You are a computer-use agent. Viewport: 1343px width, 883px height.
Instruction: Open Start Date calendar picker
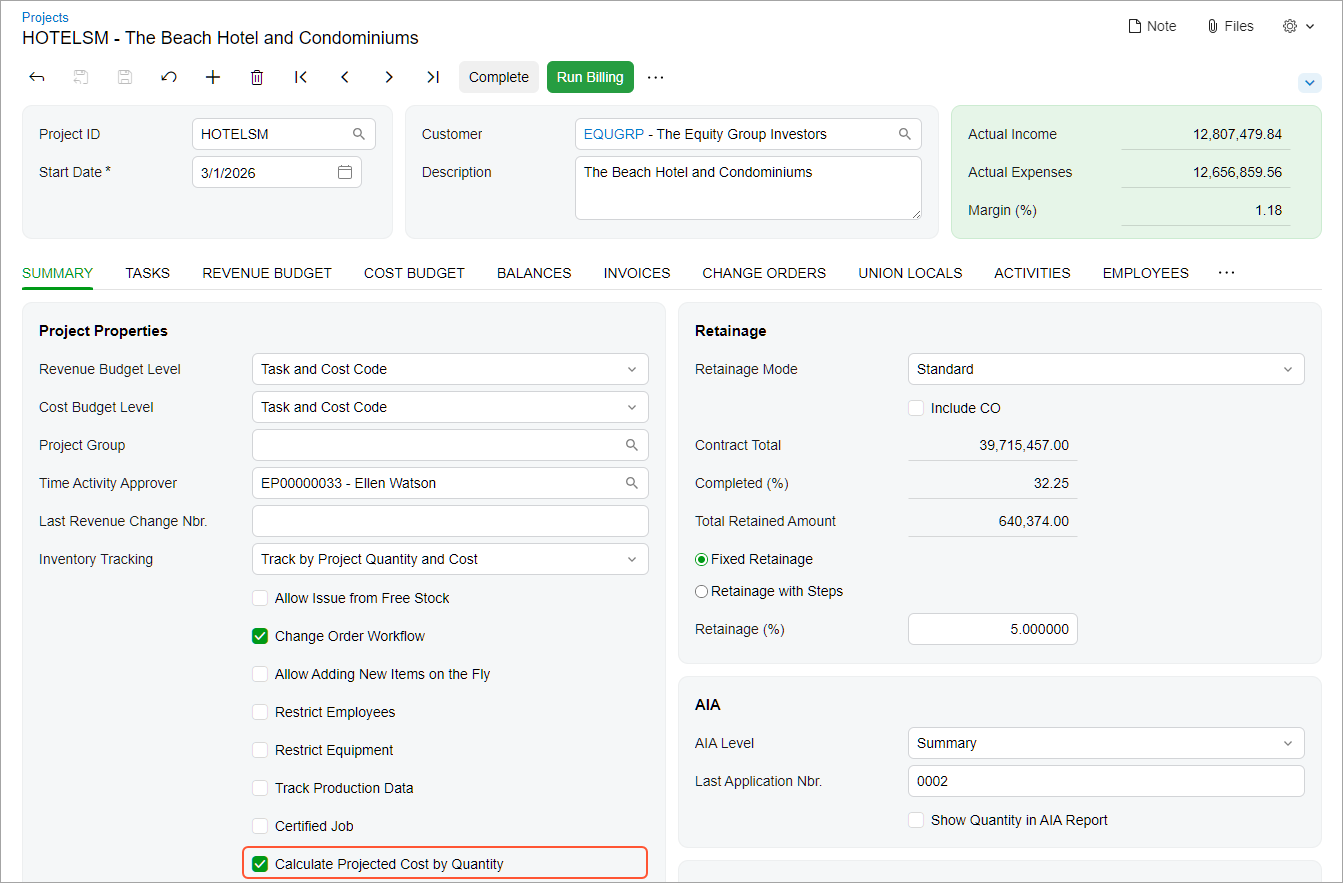tap(345, 172)
